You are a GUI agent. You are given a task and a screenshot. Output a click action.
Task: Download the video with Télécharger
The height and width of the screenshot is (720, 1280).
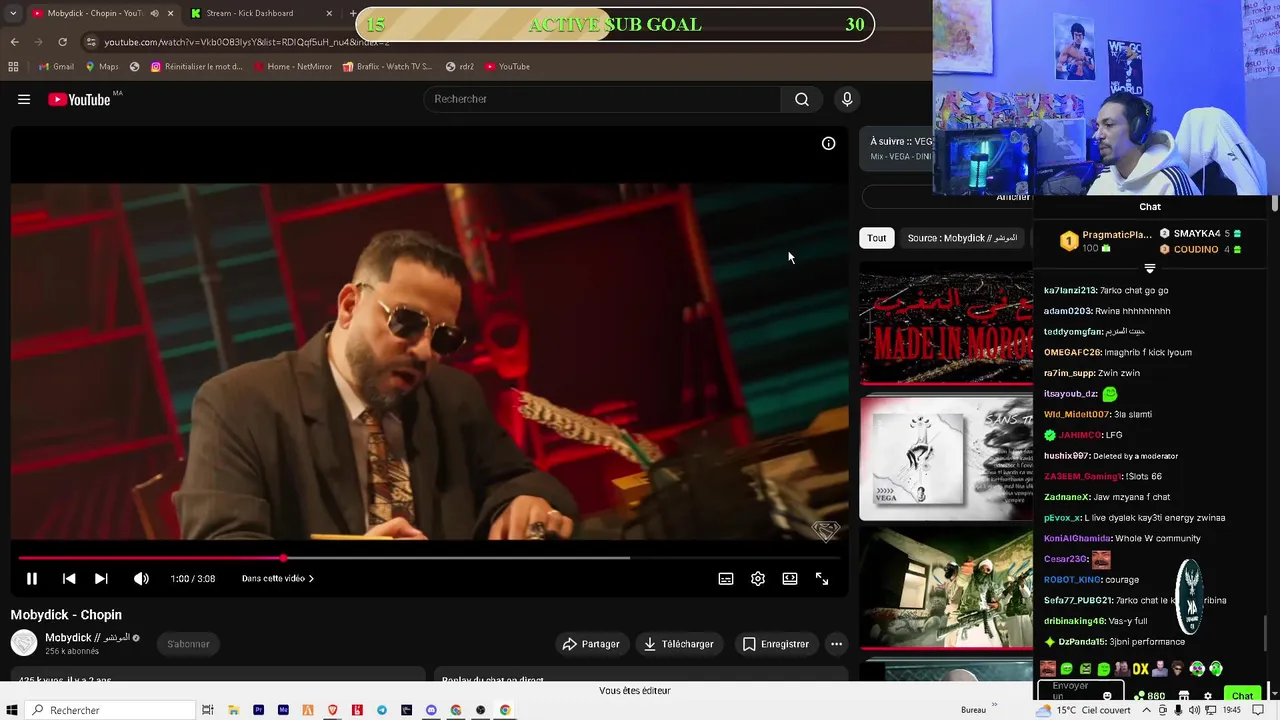pyautogui.click(x=679, y=644)
